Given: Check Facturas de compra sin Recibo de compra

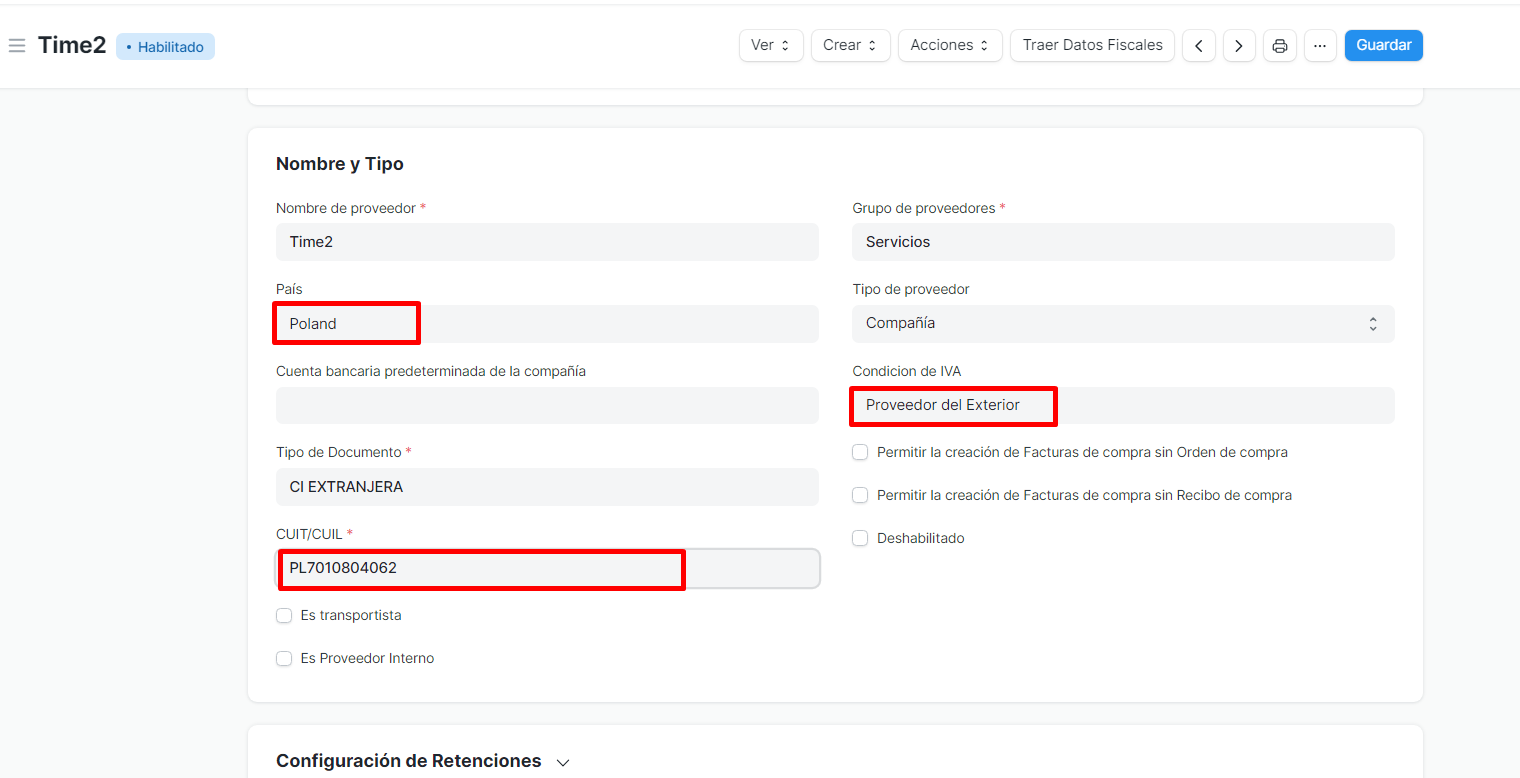Looking at the screenshot, I should (x=860, y=495).
